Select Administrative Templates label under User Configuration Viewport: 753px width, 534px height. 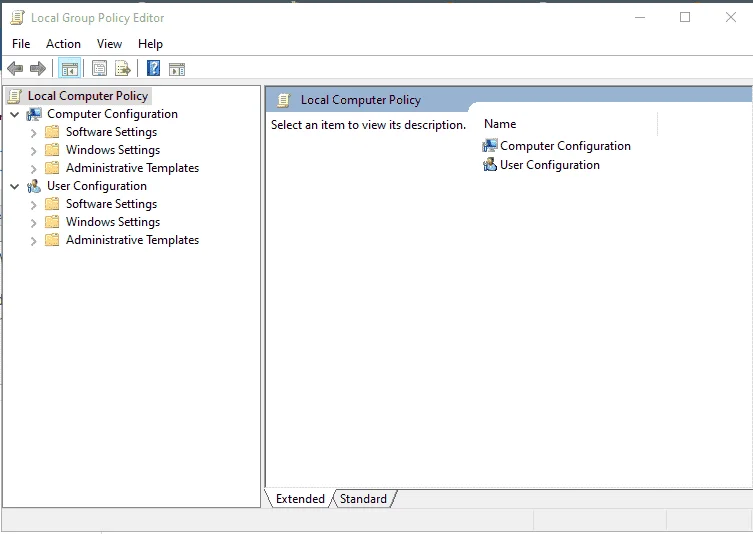[x=133, y=240]
